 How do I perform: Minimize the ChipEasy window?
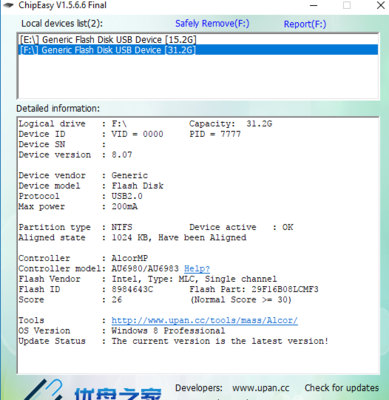[313, 5]
